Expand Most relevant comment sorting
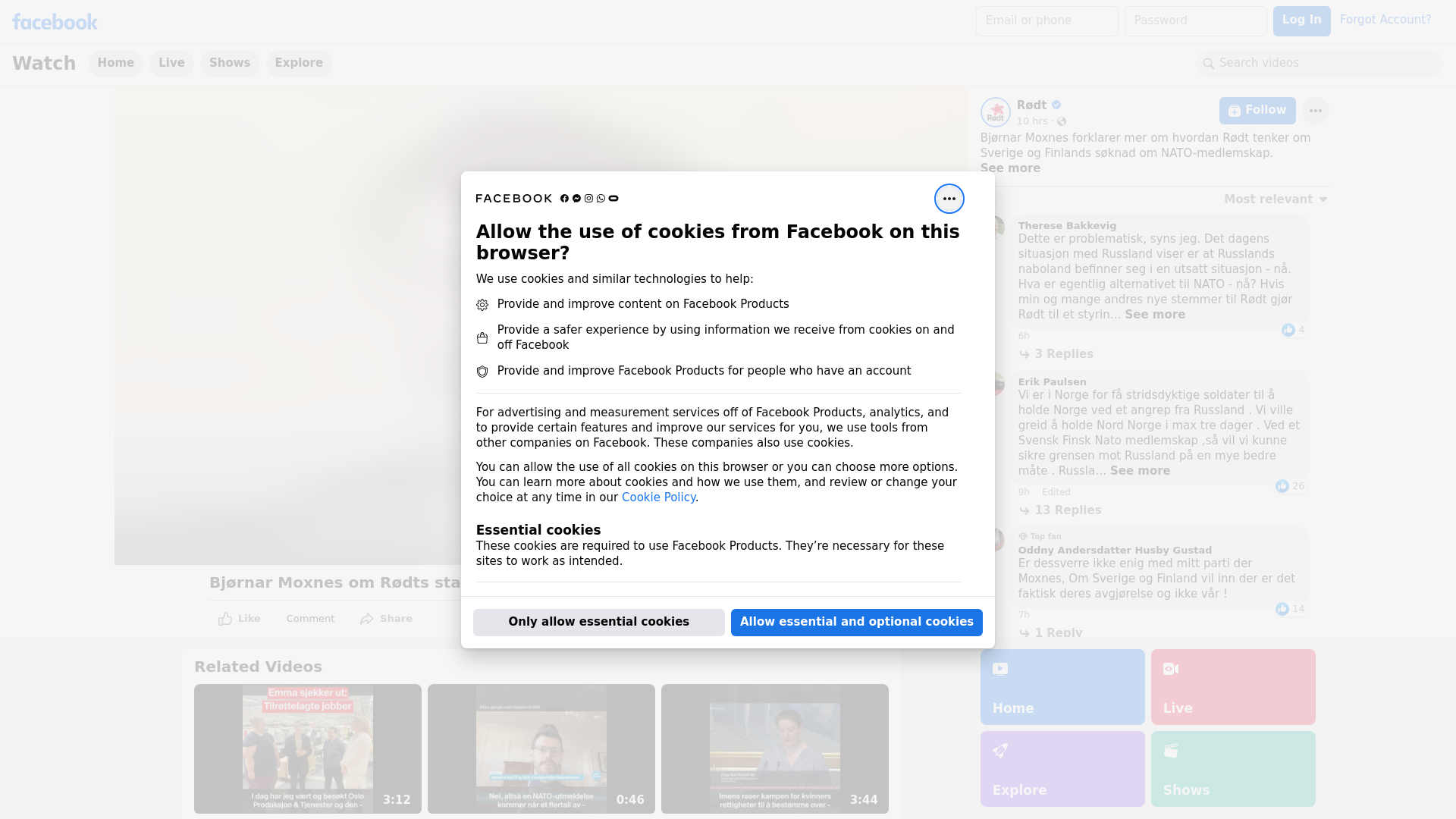The height and width of the screenshot is (819, 1456). [1276, 199]
